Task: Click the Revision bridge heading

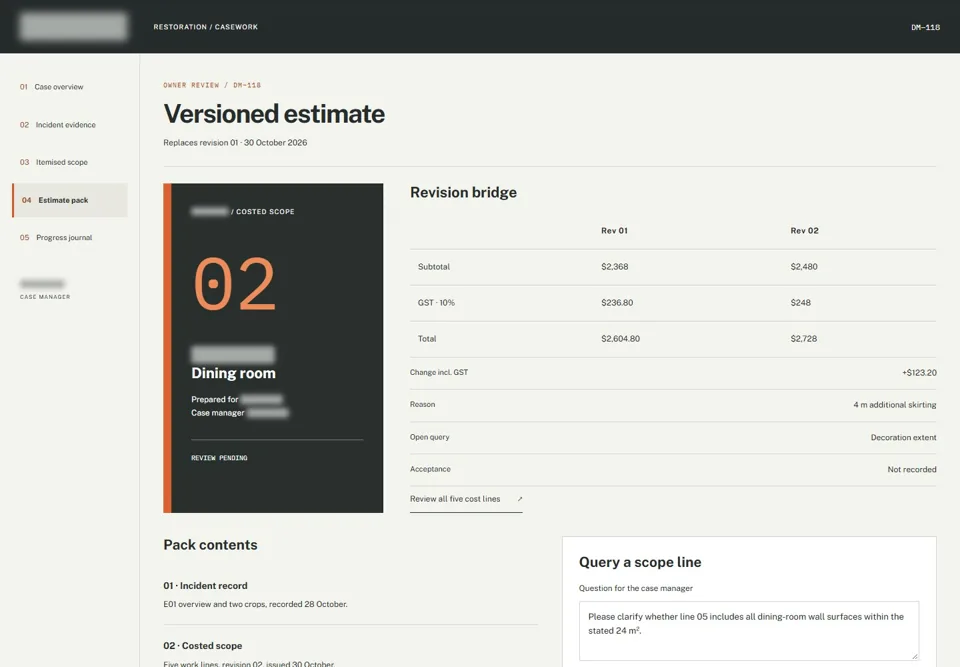Action: click(463, 192)
